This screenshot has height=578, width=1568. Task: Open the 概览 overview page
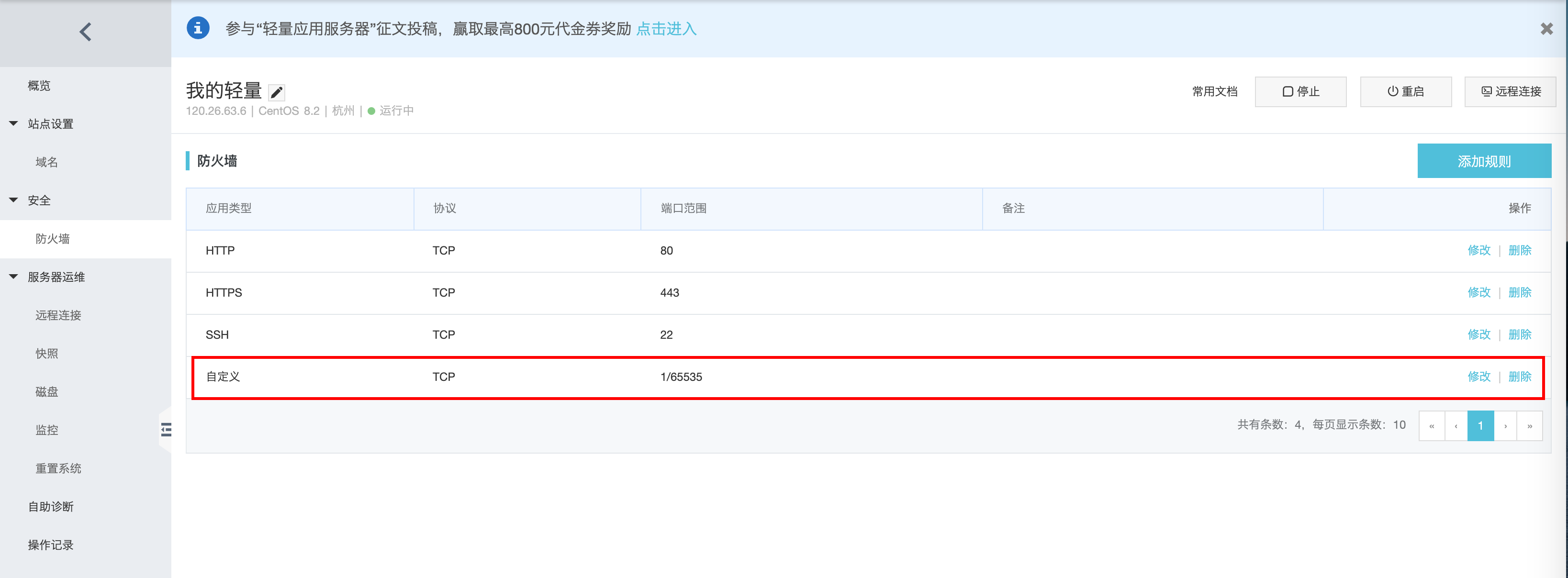pyautogui.click(x=39, y=86)
